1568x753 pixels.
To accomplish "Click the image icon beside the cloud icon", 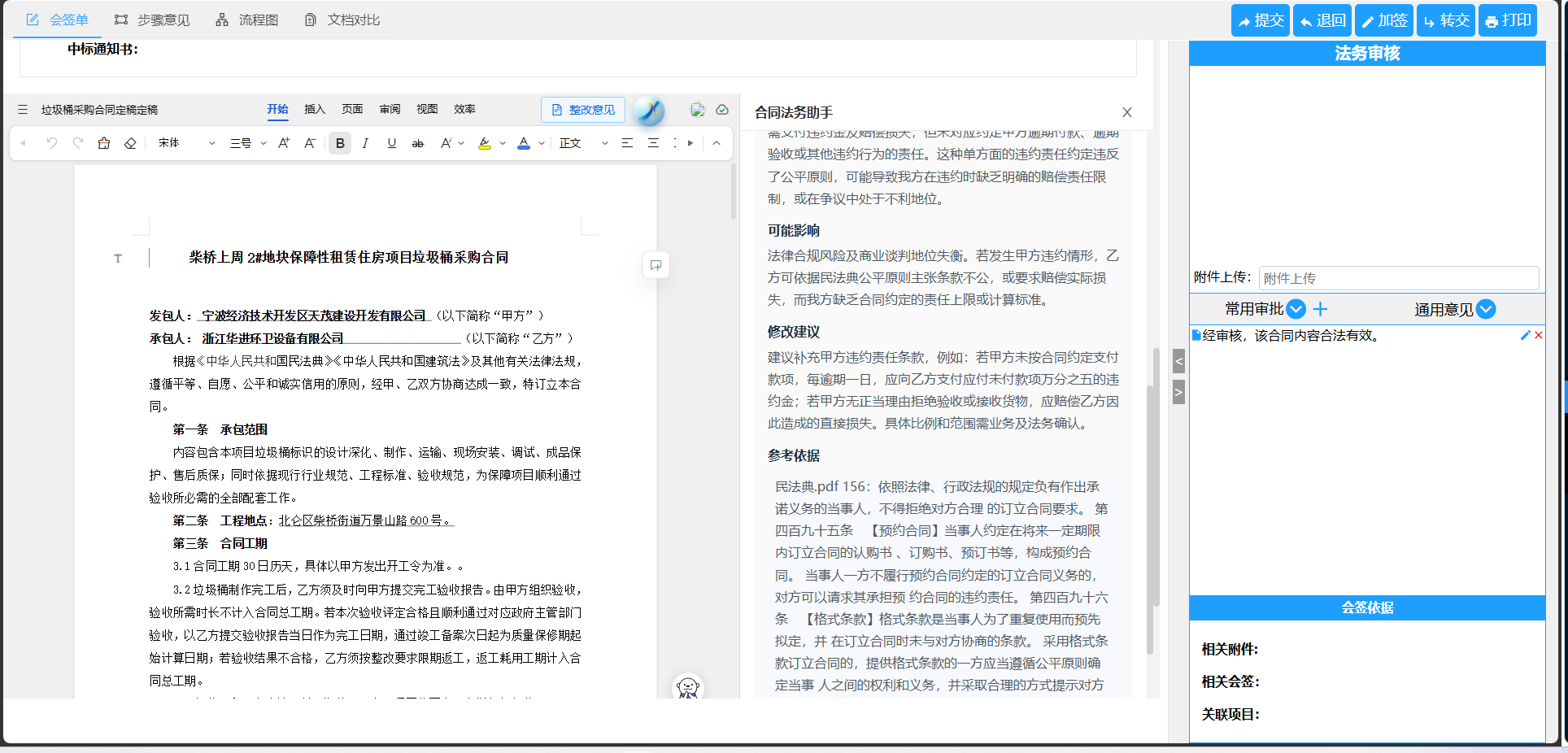I will 697,110.
